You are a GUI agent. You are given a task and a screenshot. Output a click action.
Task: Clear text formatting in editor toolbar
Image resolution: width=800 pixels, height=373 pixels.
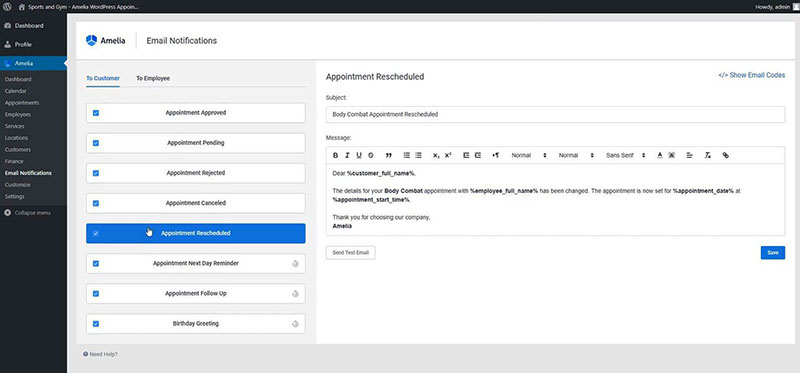coord(708,156)
